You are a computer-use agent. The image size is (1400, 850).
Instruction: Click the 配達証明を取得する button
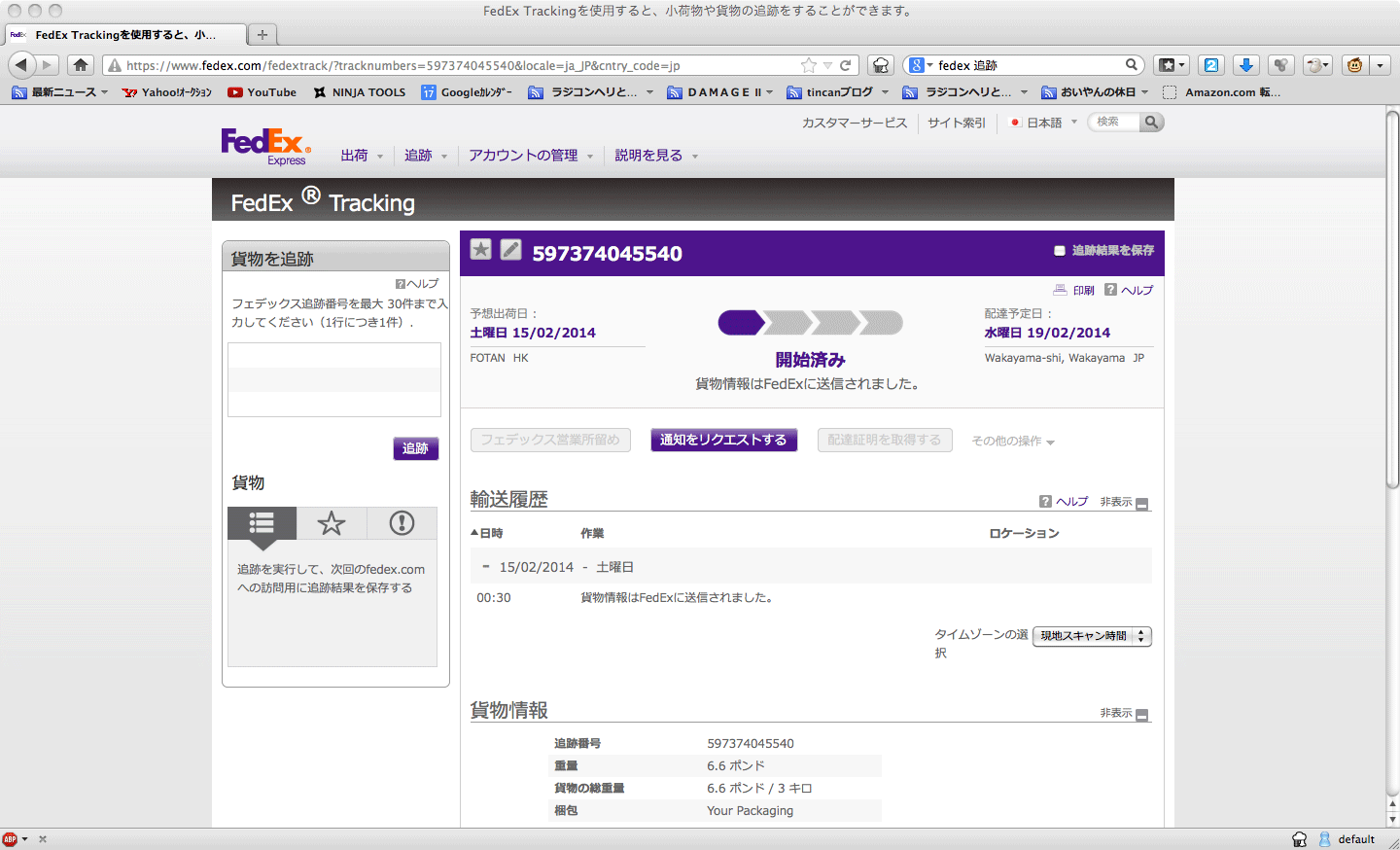click(x=885, y=440)
